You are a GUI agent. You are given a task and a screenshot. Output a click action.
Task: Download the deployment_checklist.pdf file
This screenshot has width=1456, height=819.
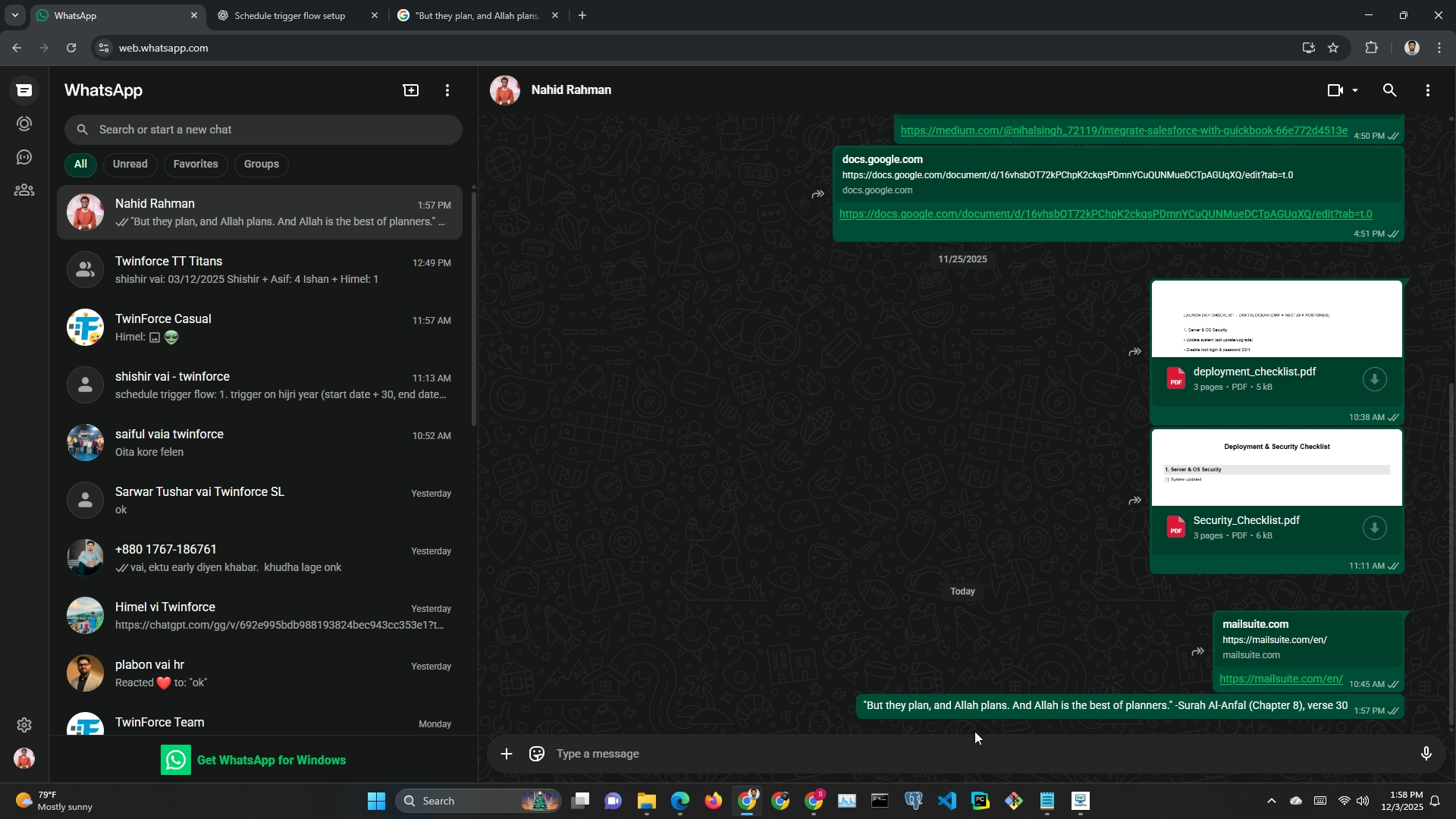click(1374, 379)
